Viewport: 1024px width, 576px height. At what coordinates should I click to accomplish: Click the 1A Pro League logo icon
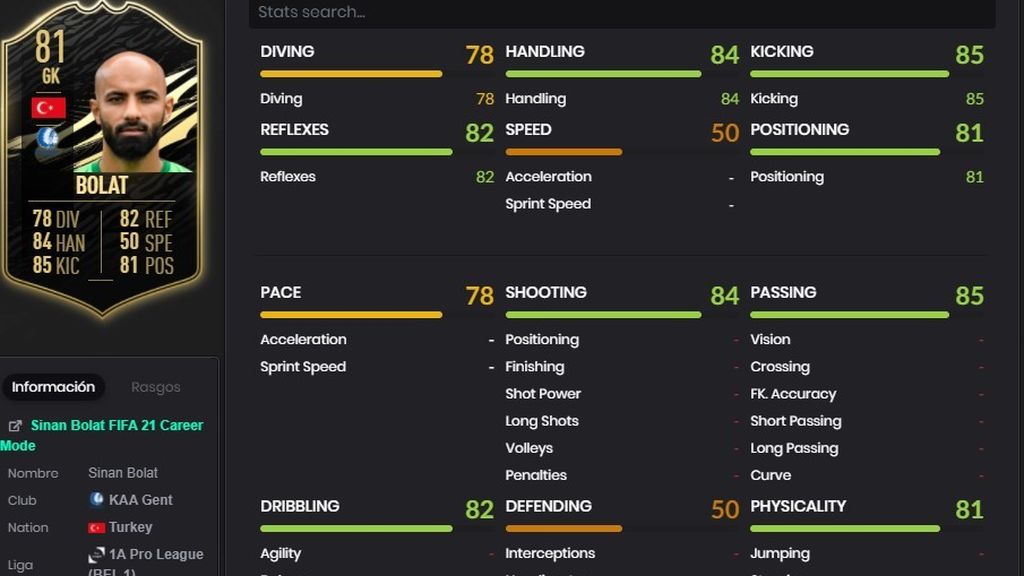[97, 554]
